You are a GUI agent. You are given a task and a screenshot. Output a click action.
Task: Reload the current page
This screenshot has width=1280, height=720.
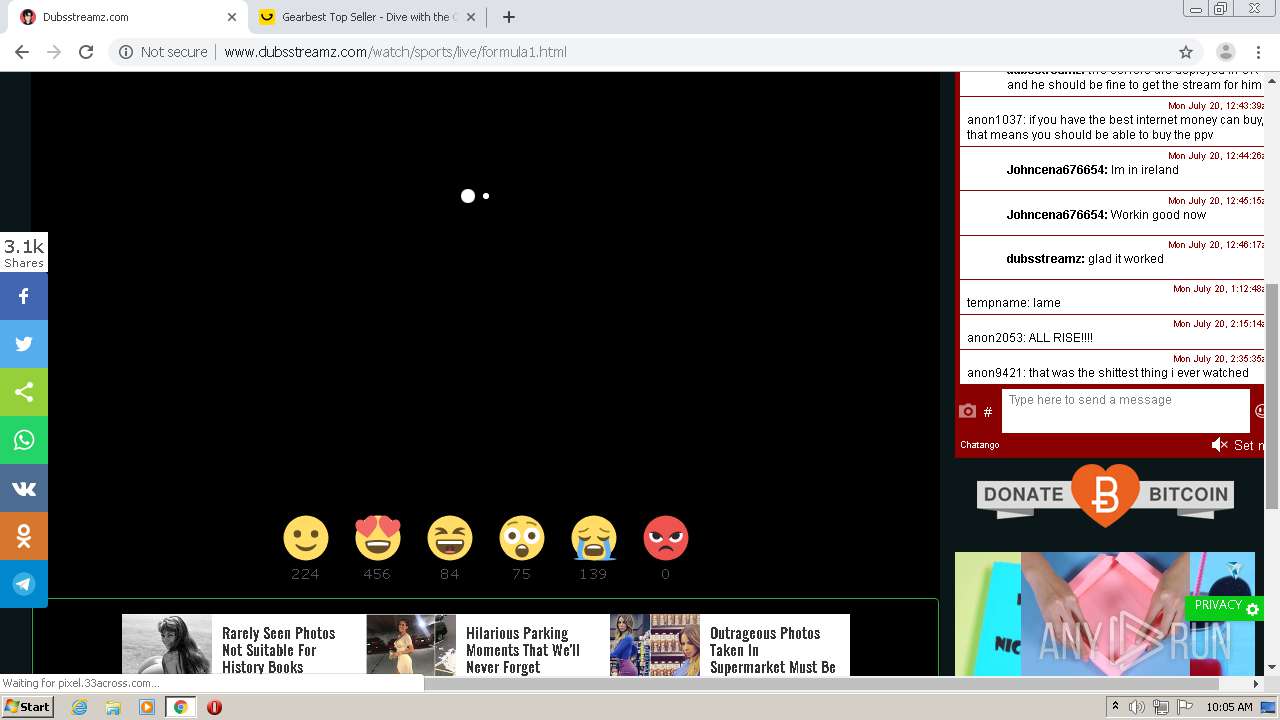86,52
